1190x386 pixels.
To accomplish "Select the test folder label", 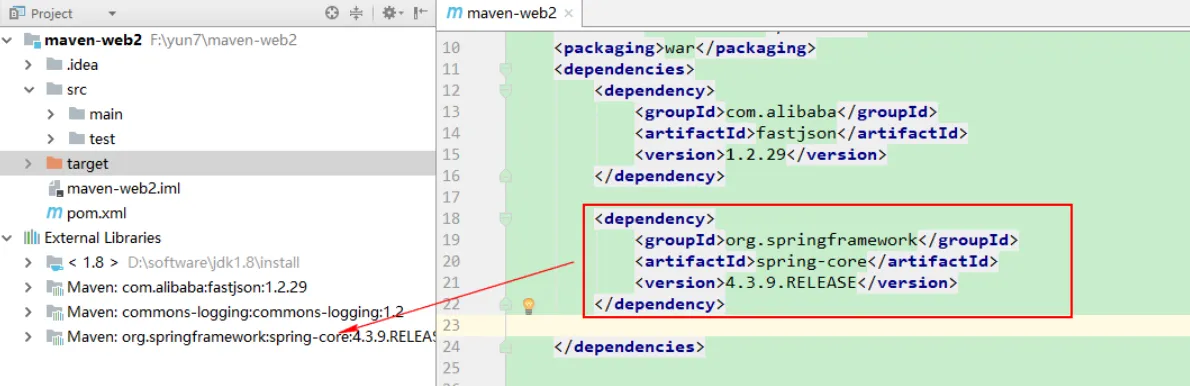I will tap(102, 139).
